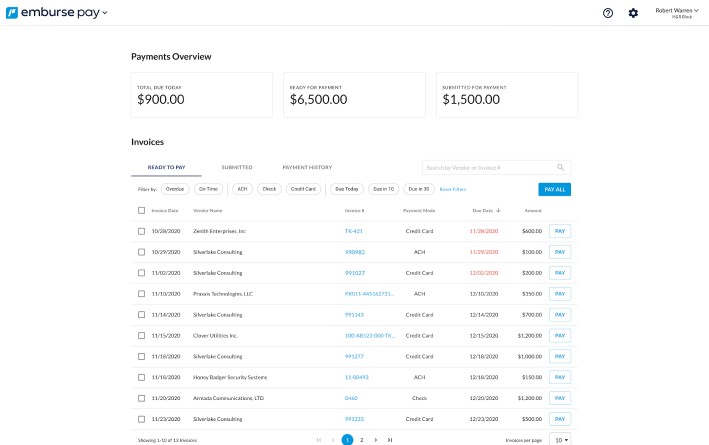The height and width of the screenshot is (445, 709).
Task: Jump to the last page arrow
Action: (390, 440)
